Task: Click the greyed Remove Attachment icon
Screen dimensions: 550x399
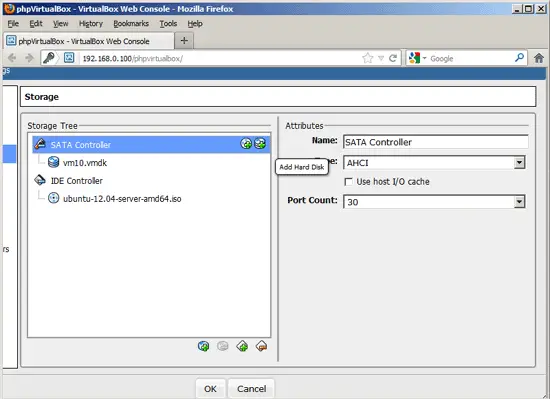Action: click(223, 346)
